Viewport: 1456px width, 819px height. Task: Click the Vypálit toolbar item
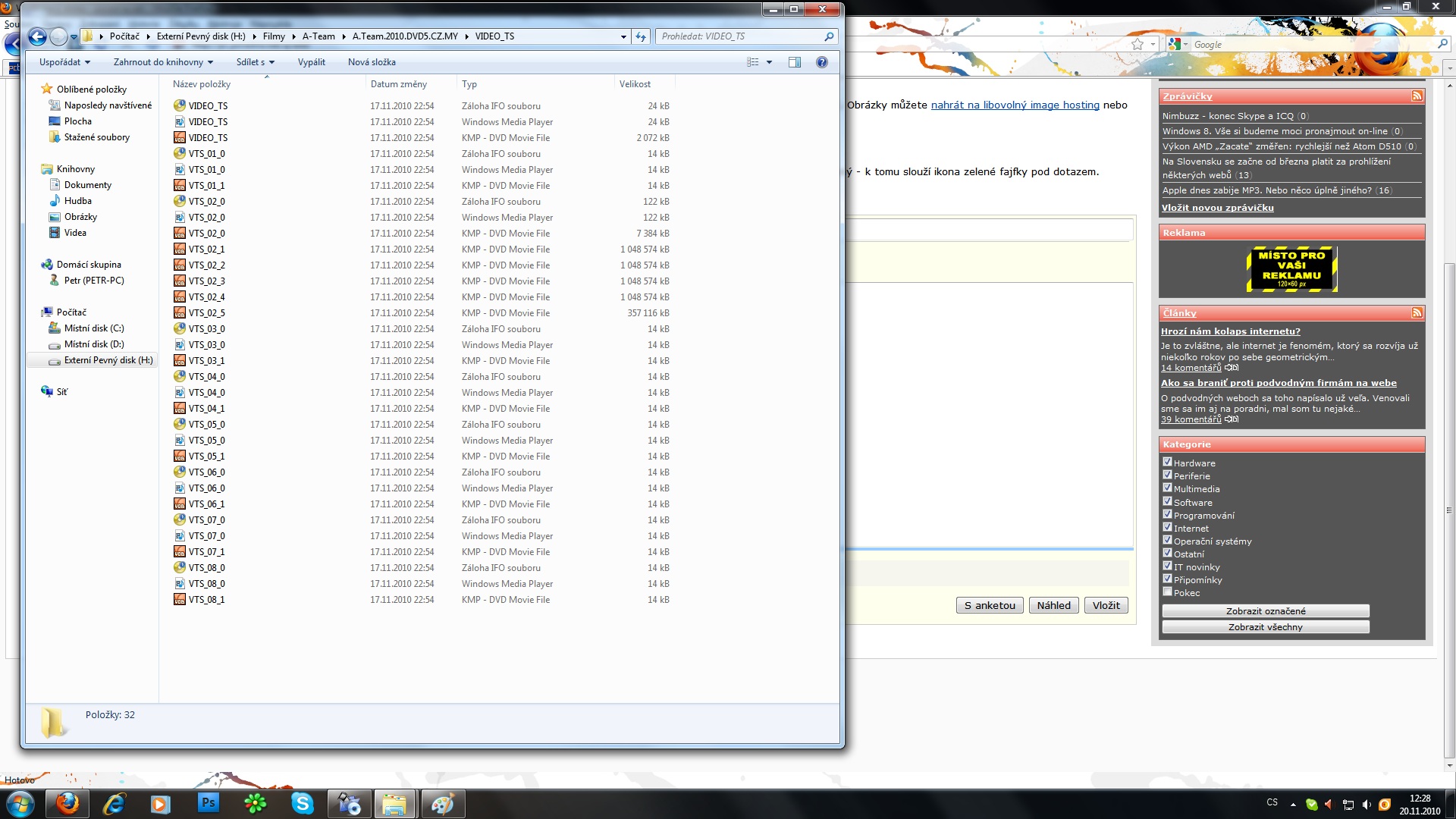click(x=311, y=62)
